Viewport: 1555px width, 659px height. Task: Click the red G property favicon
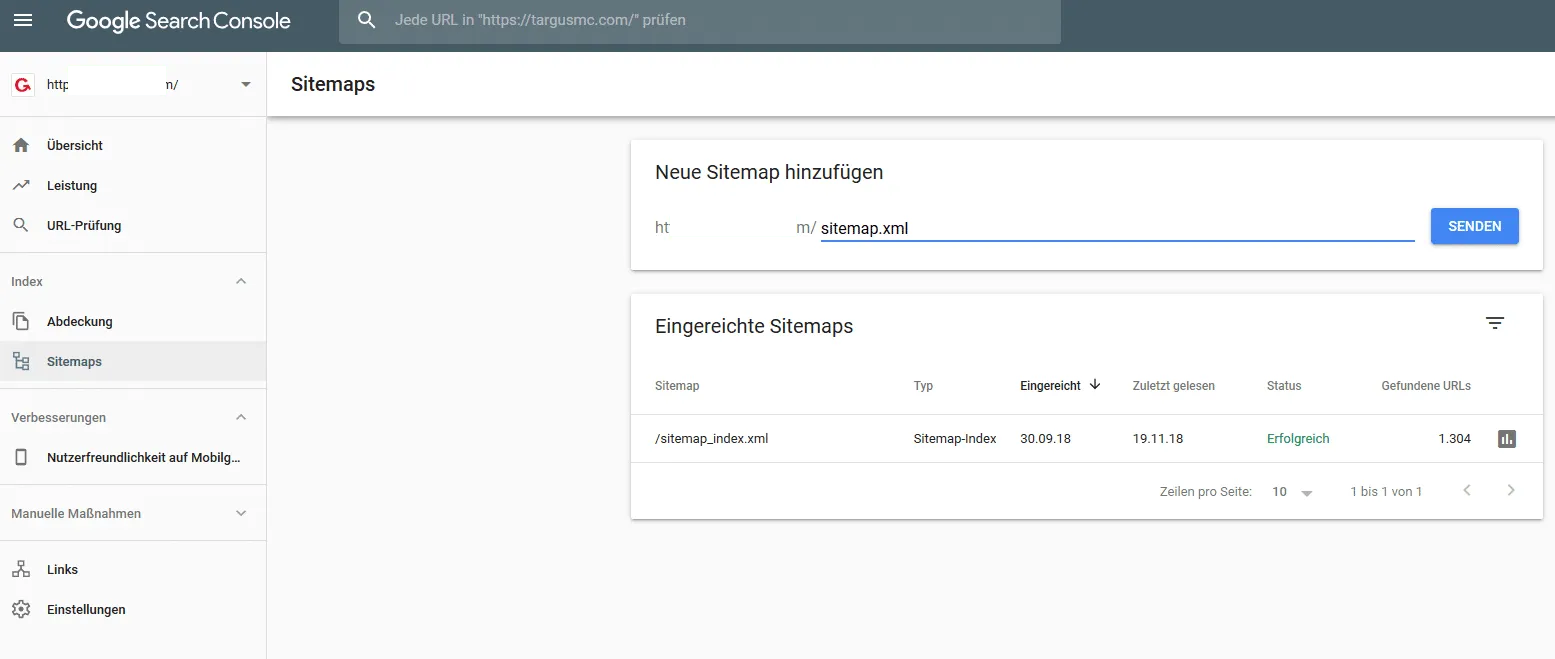23,85
